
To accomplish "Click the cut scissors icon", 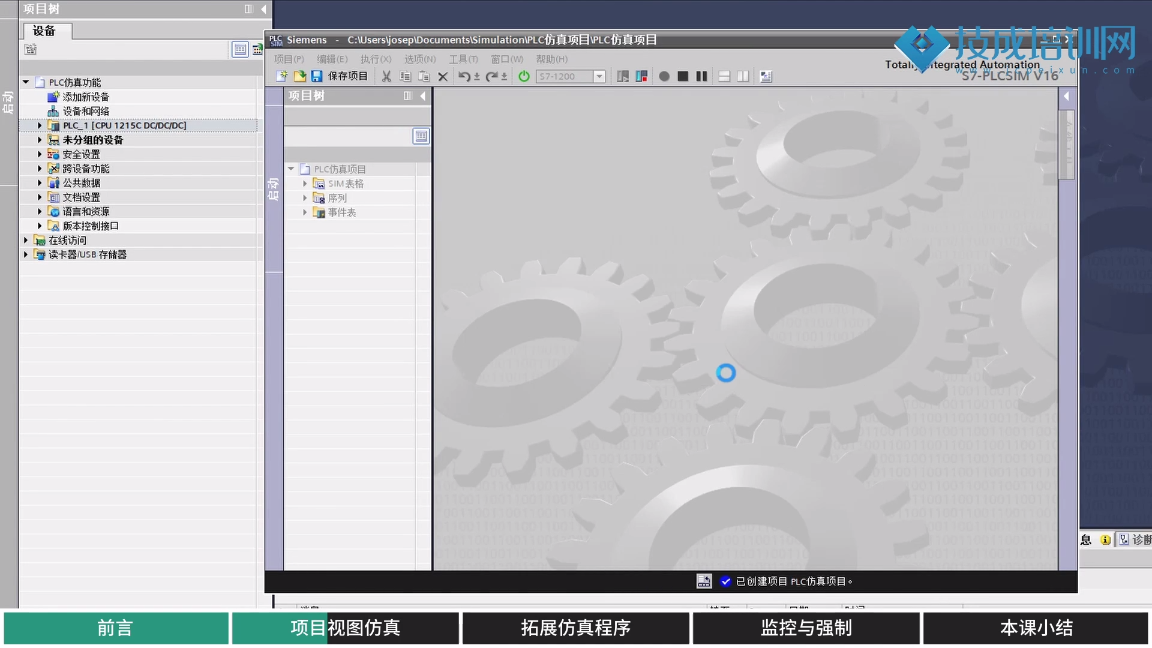I will (x=386, y=77).
